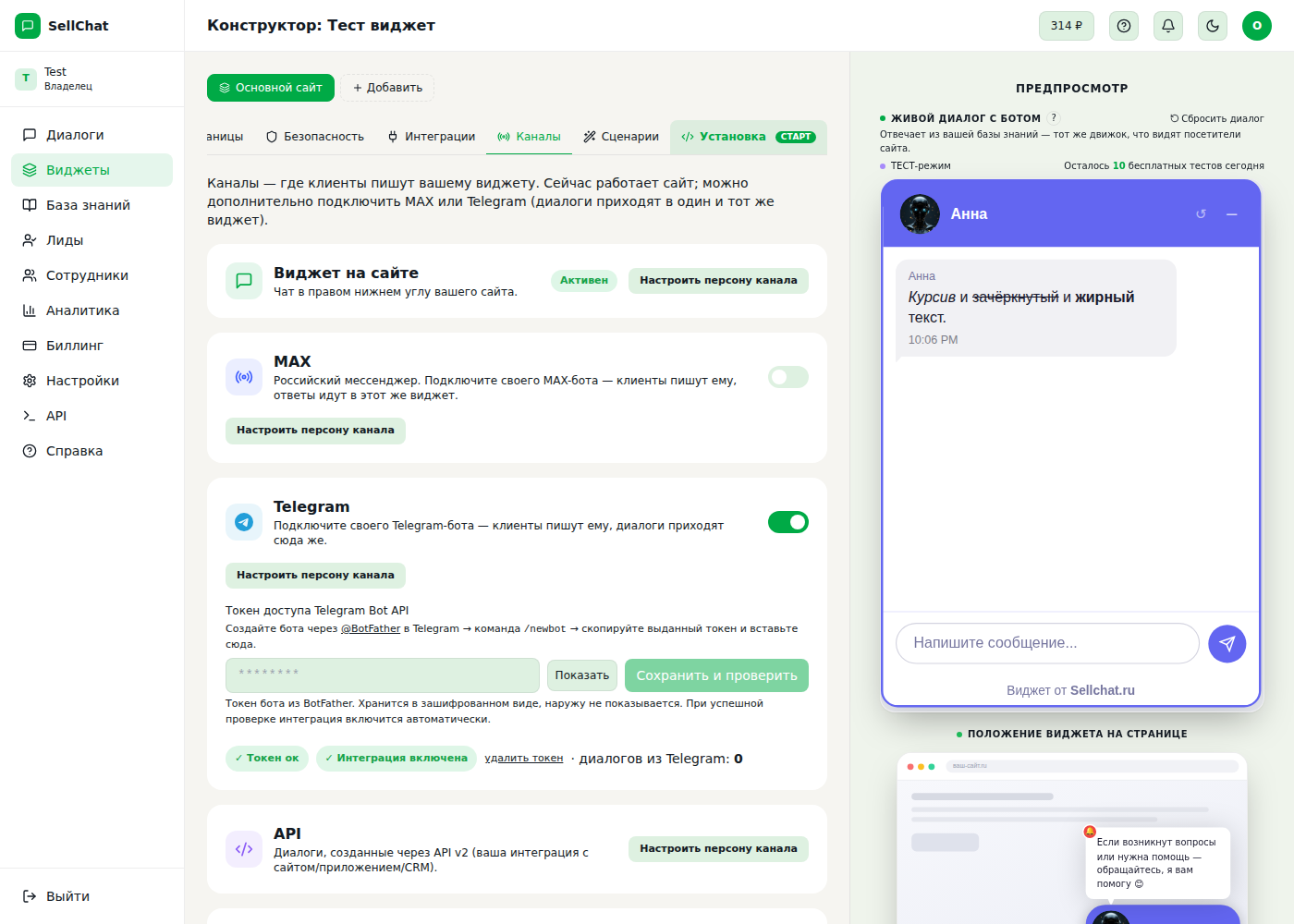Go to Сотрудники section

tap(92, 275)
